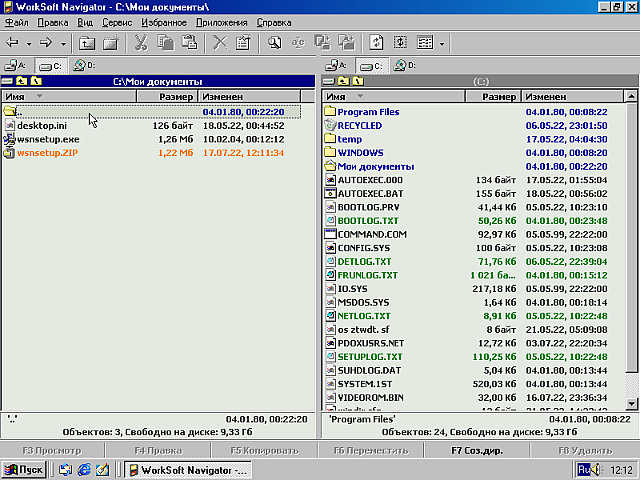Open the Сервис menu

117,22
